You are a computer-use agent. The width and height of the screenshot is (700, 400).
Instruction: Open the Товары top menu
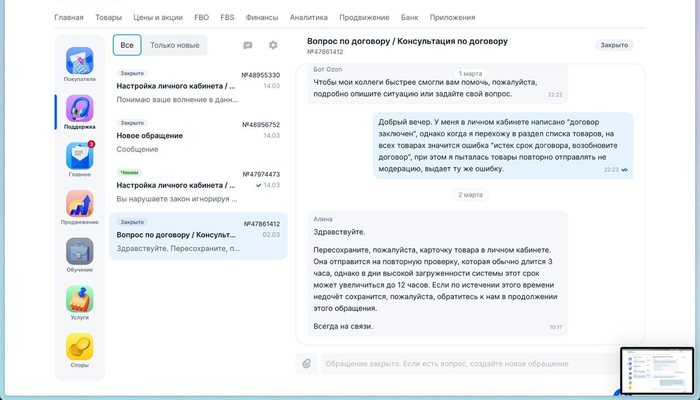[x=108, y=18]
